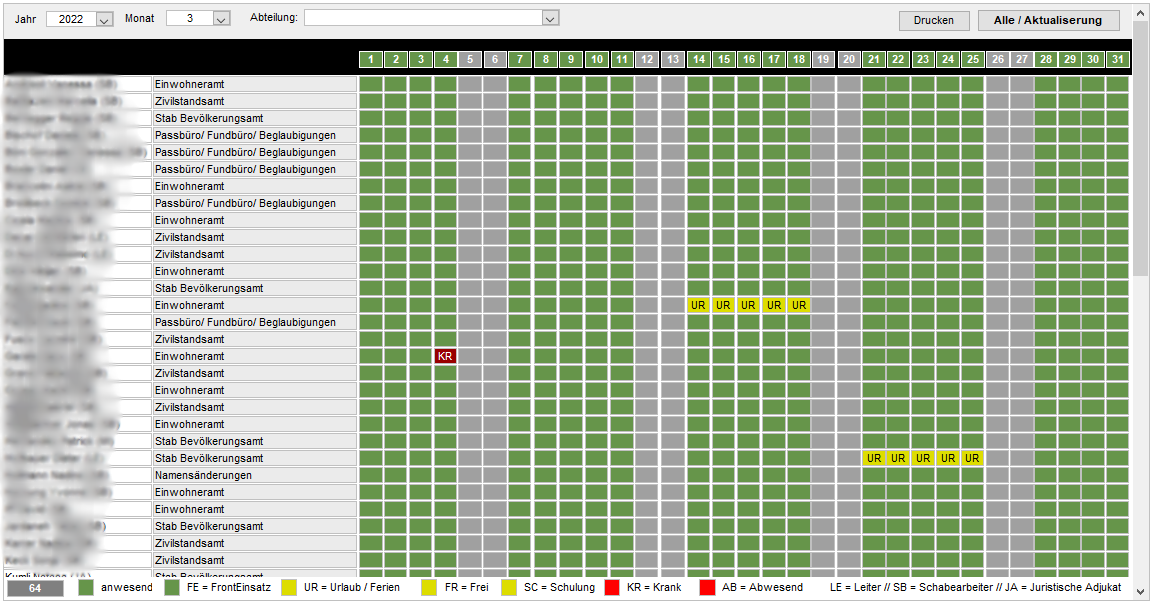Click the yellow UR cell on day 25

tap(972, 458)
